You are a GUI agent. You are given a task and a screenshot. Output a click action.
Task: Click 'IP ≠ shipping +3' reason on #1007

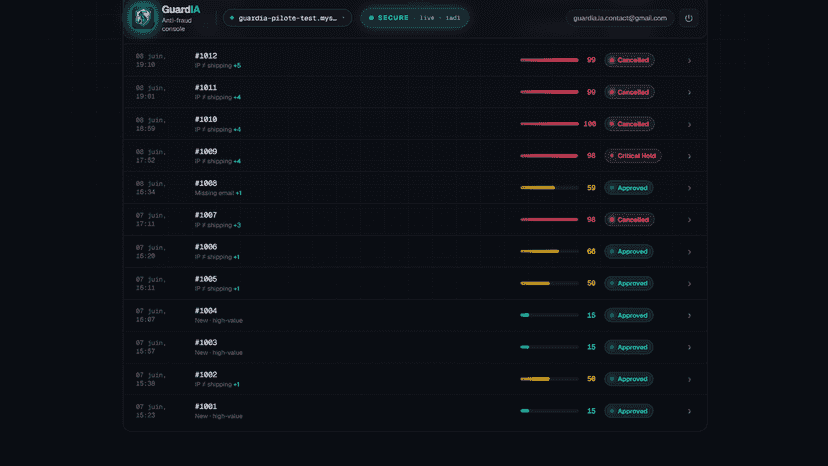pyautogui.click(x=218, y=225)
